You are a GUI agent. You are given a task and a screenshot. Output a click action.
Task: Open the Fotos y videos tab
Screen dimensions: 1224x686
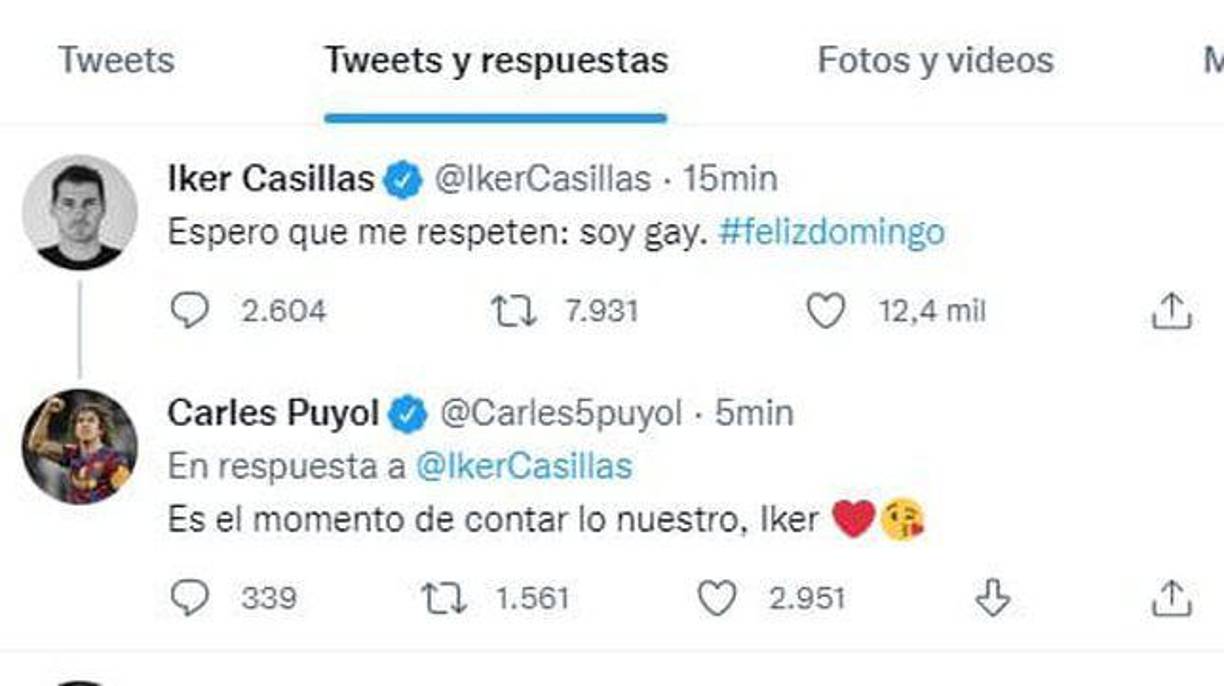tap(934, 61)
